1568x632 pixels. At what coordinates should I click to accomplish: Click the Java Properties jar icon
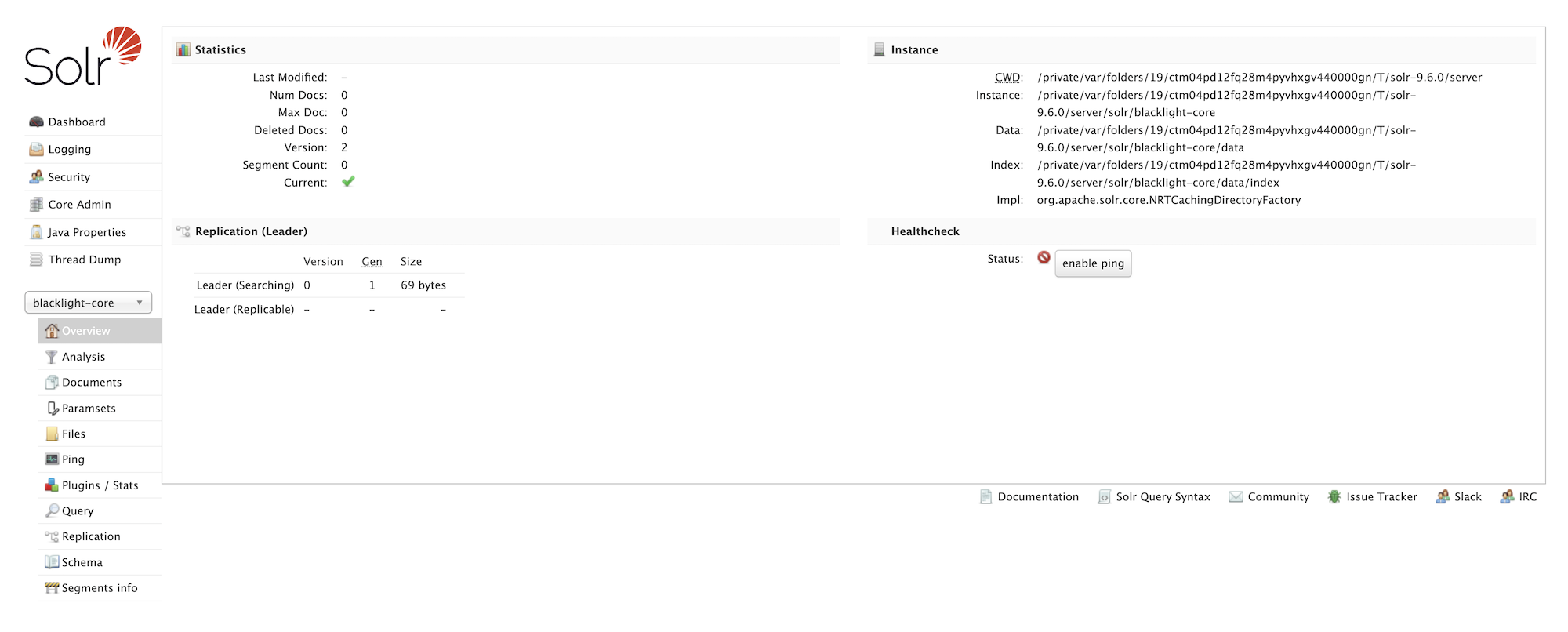point(36,232)
